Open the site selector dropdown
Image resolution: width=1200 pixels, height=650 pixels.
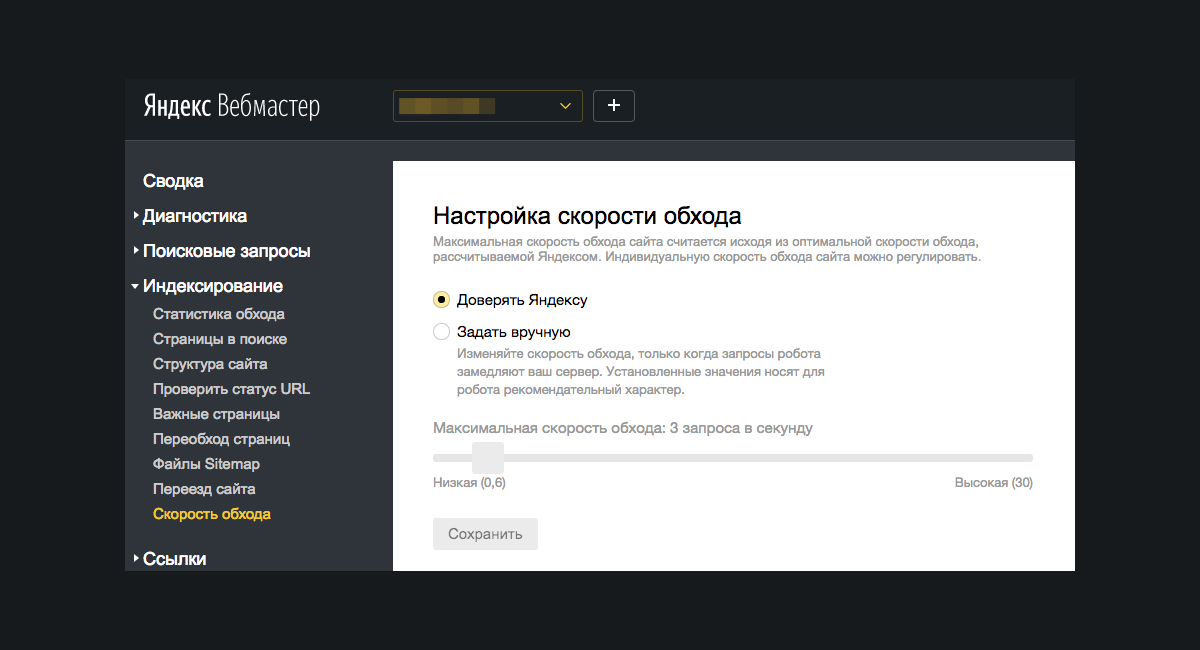[488, 105]
